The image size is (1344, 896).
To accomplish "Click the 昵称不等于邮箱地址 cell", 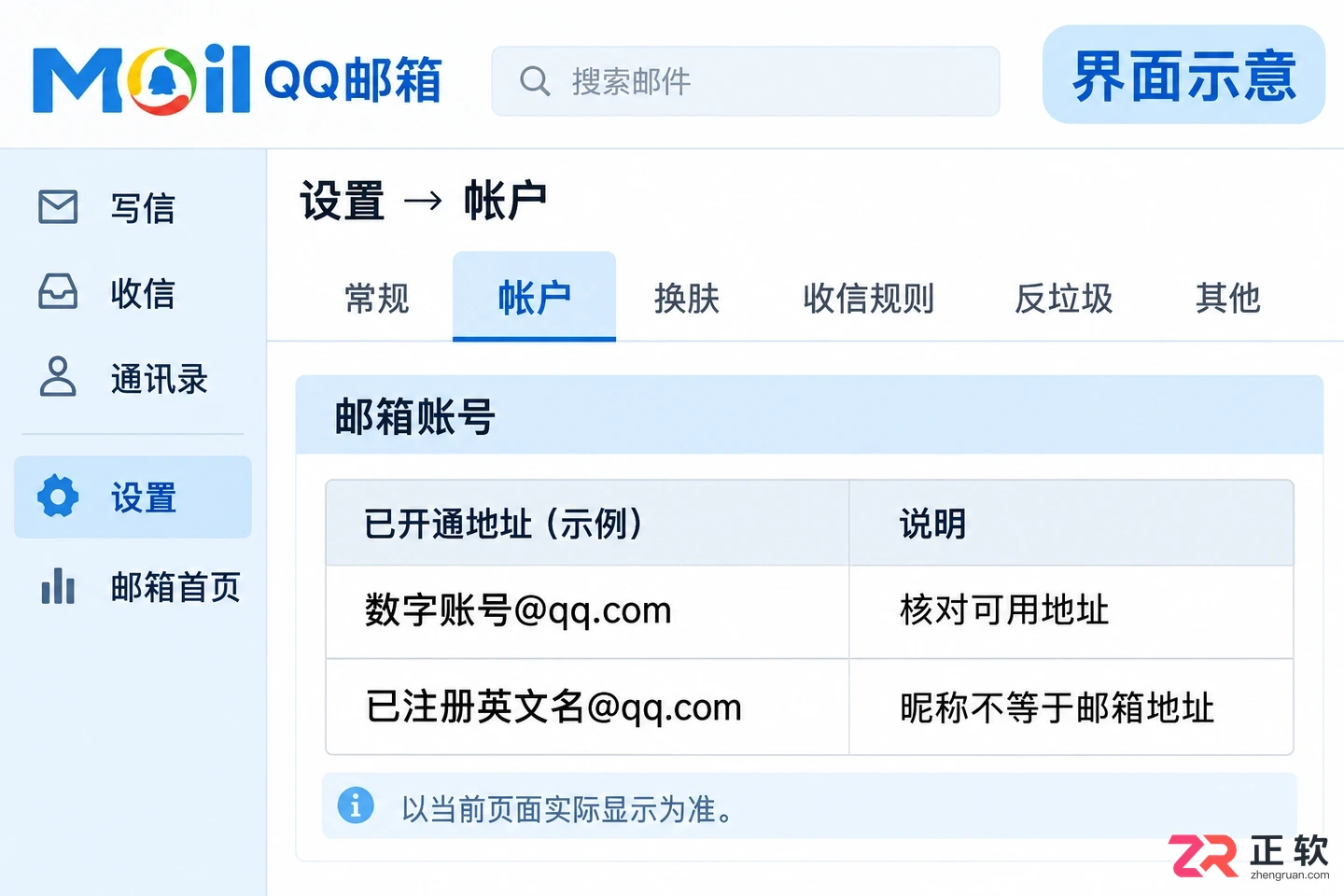I will (1071, 707).
